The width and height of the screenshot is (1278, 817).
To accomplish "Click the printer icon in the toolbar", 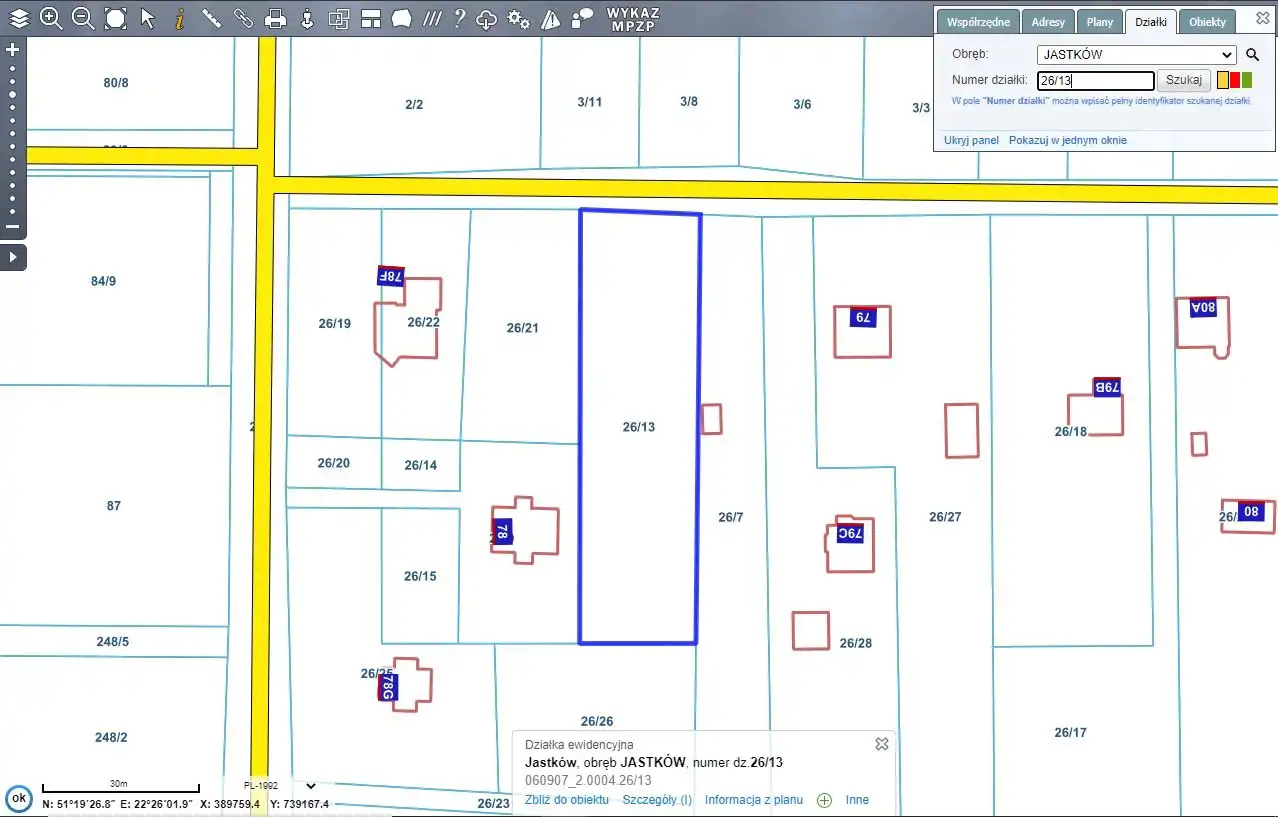I will 276,18.
